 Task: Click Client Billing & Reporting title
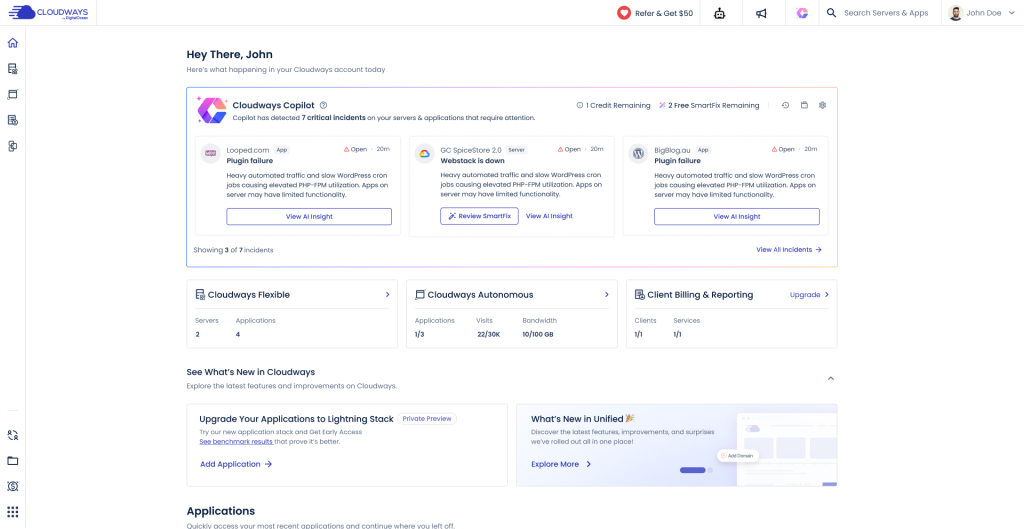click(x=700, y=295)
